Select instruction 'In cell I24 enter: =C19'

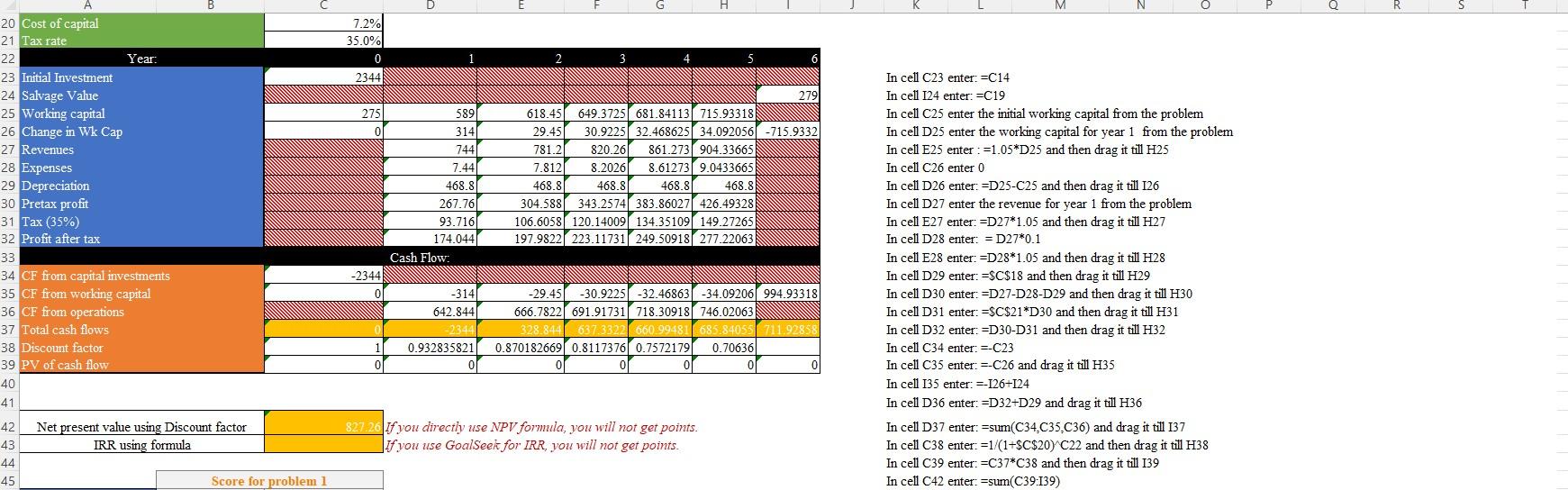click(946, 95)
